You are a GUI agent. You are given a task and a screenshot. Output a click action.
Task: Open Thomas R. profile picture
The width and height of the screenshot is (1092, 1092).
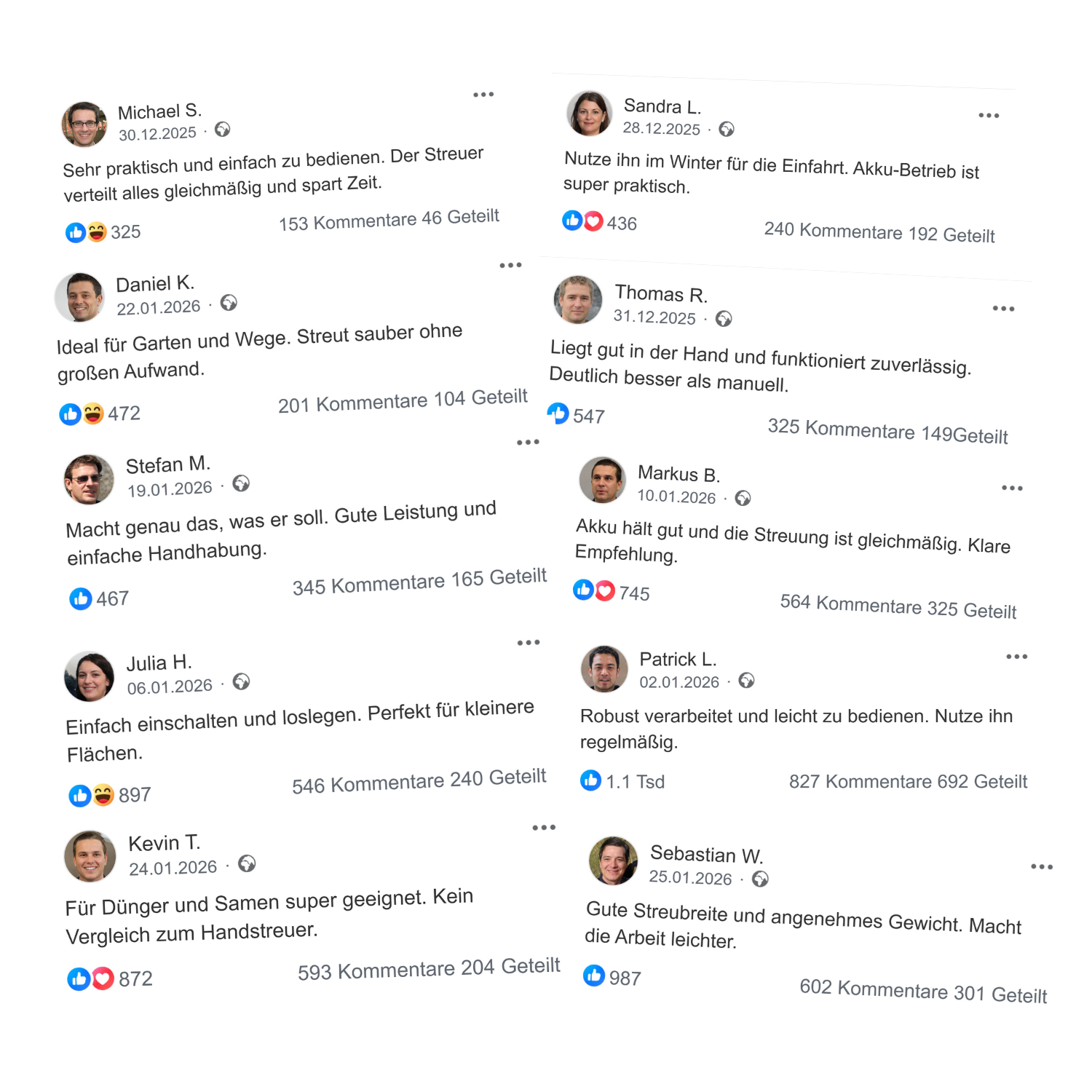pos(577,299)
